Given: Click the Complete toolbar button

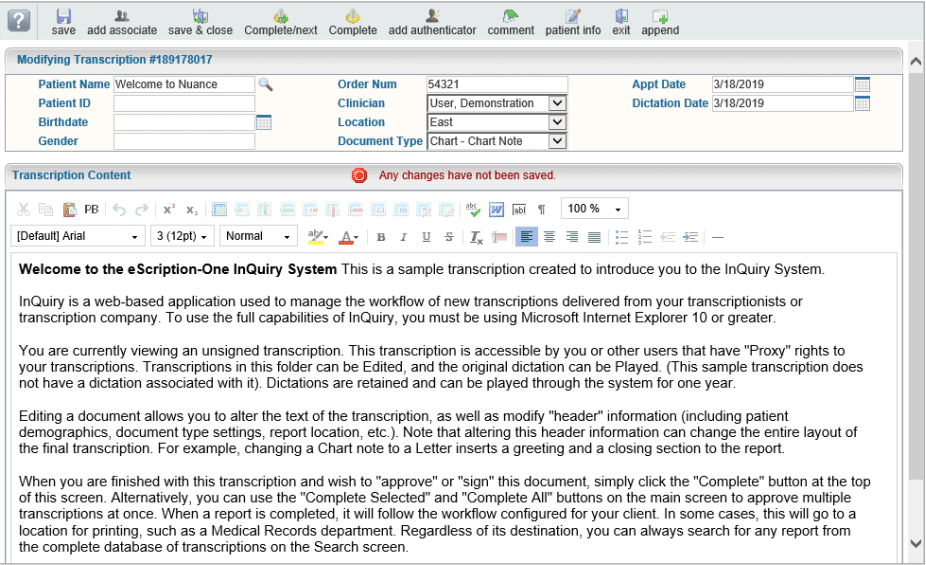Looking at the screenshot, I should 353,22.
